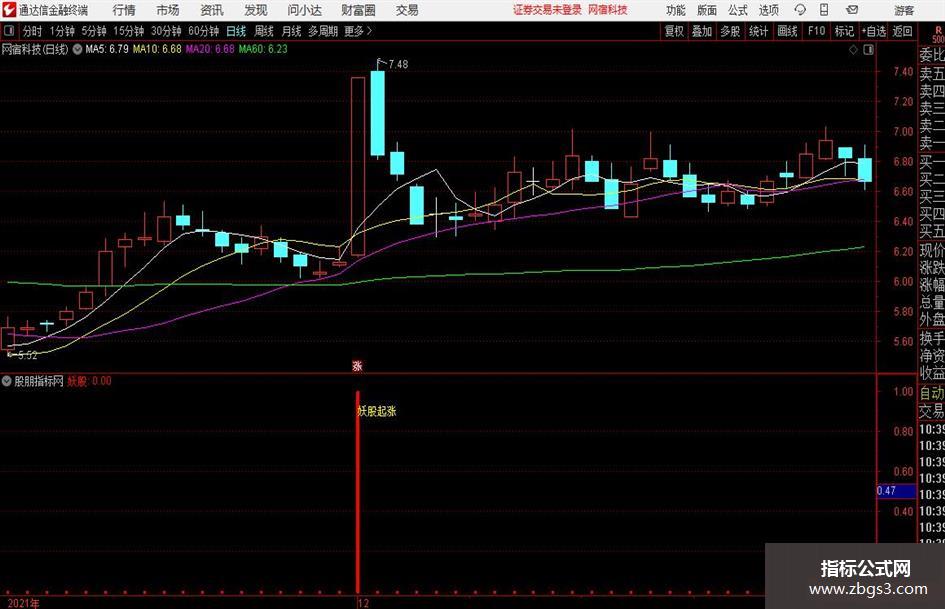Click the indicator settings icon beside 网宿科技(日线)
The height and width of the screenshot is (609, 945).
[77, 49]
